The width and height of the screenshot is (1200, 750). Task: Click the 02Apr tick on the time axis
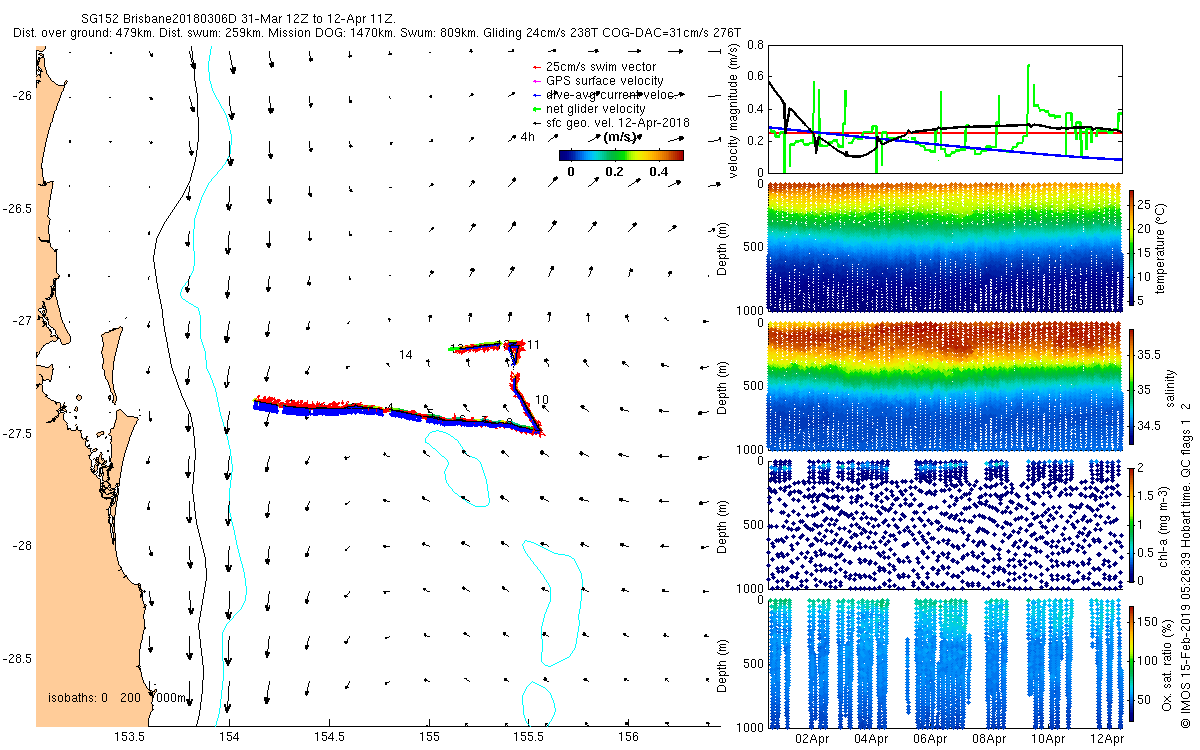[812, 739]
